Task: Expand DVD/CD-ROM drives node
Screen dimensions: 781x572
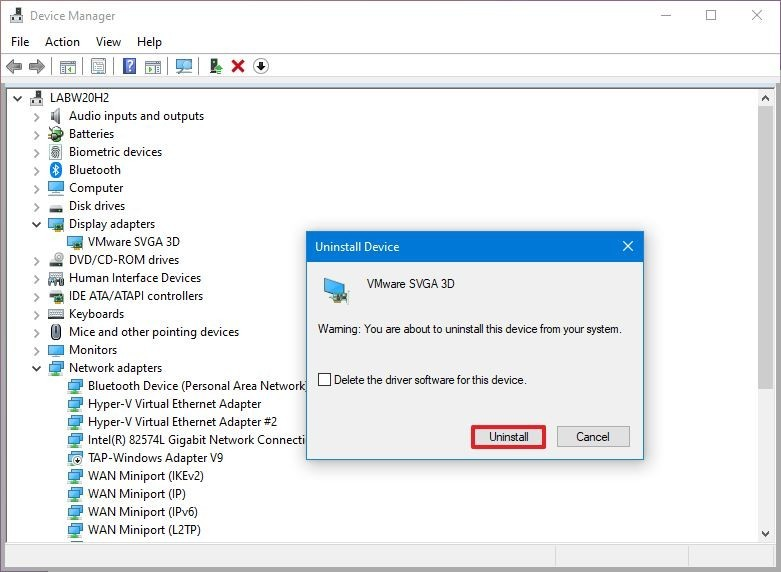Action: (36, 260)
